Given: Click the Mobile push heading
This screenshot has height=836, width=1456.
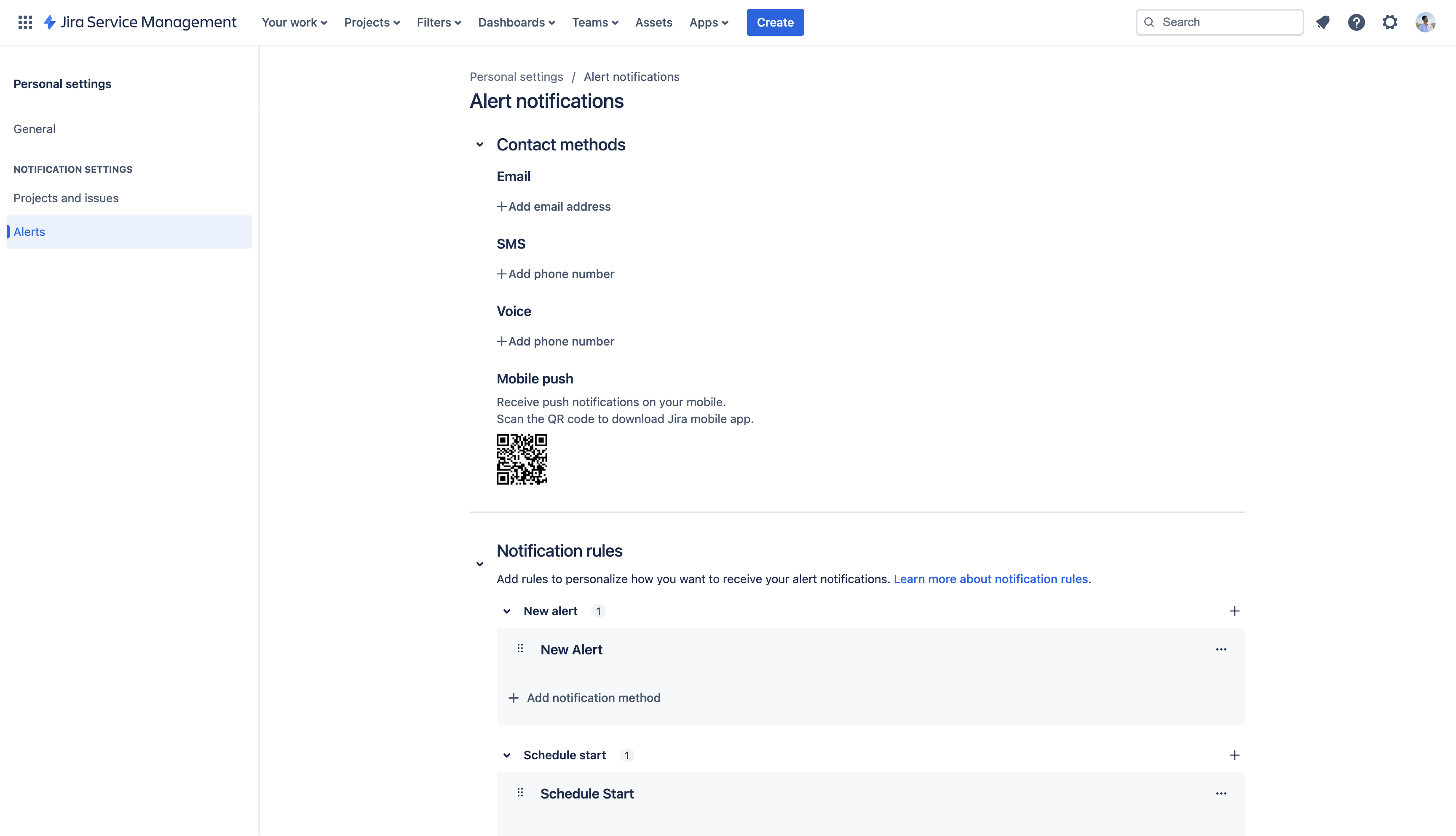Looking at the screenshot, I should coord(534,379).
